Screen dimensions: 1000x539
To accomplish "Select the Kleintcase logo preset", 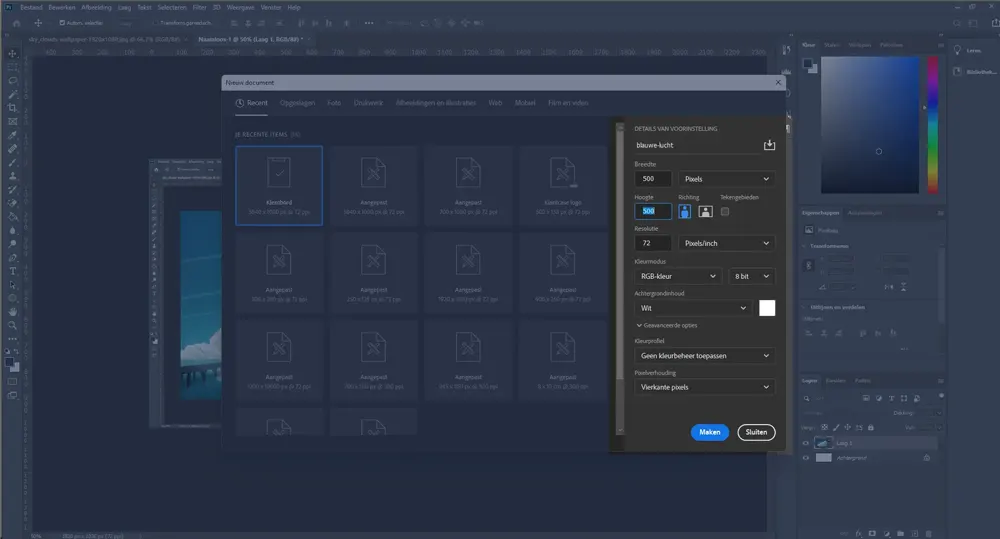I will pos(562,186).
